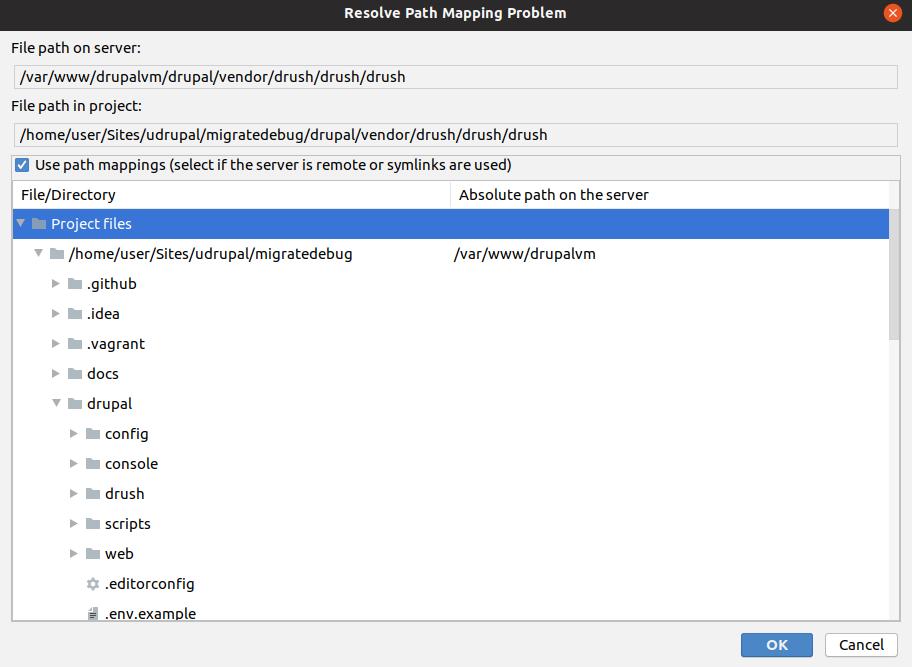The image size is (912, 667).
Task: Toggle the Use path mappings checkbox
Action: click(x=22, y=165)
